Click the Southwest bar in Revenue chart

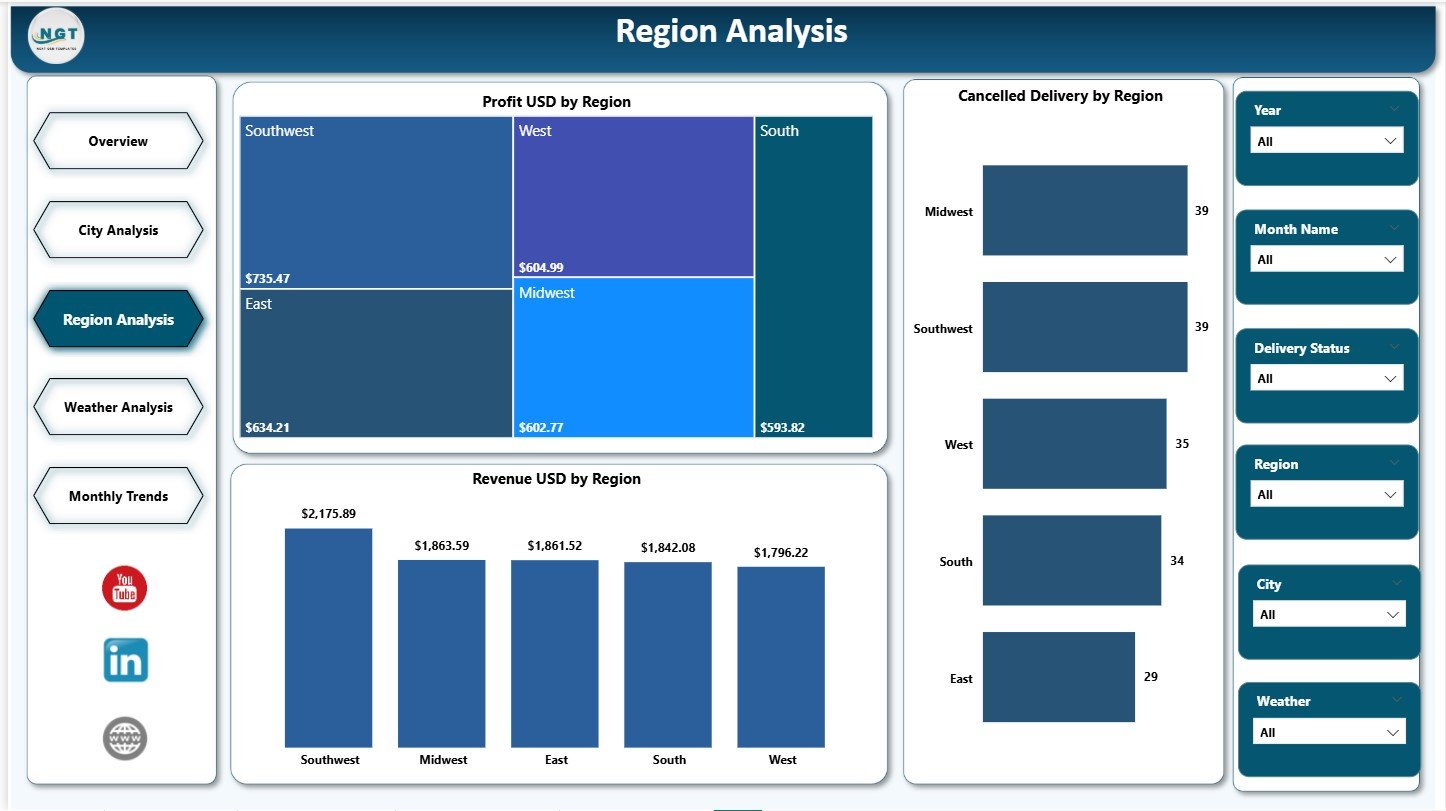click(x=328, y=637)
